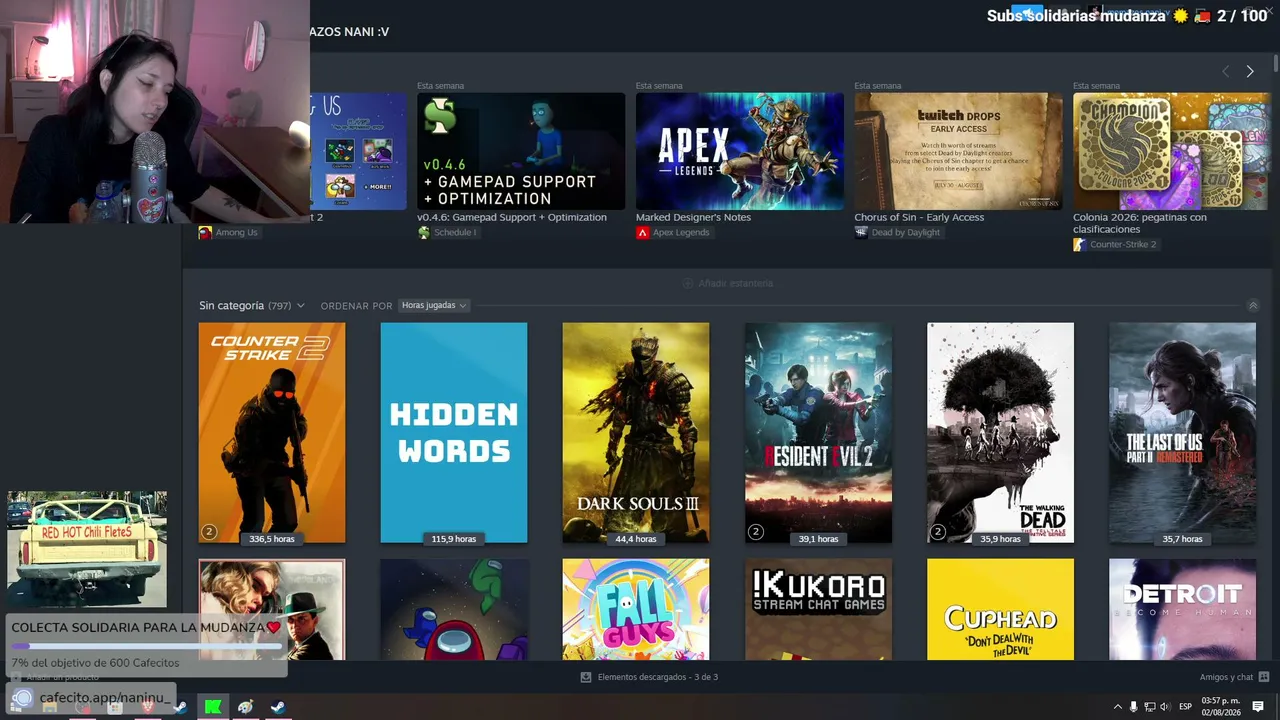The height and width of the screenshot is (720, 1280).
Task: Click the Counter-Strike 2 small game icon
Action: [1079, 245]
